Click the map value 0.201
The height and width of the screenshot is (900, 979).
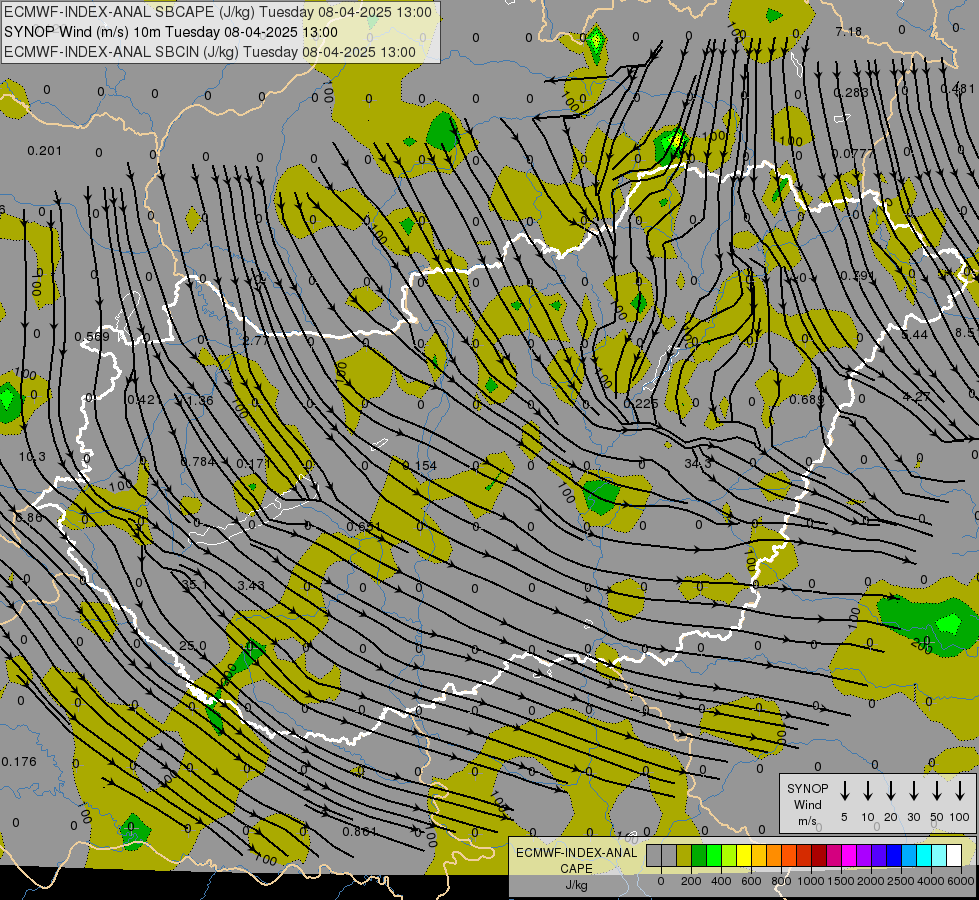point(44,151)
